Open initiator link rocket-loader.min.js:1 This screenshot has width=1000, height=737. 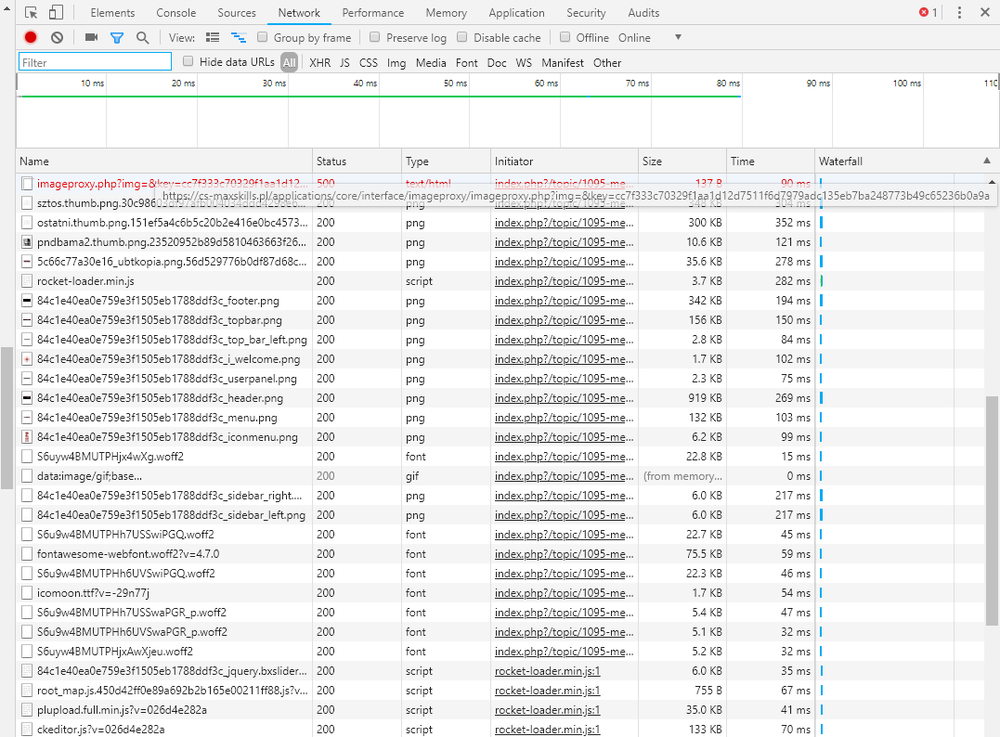click(x=546, y=690)
